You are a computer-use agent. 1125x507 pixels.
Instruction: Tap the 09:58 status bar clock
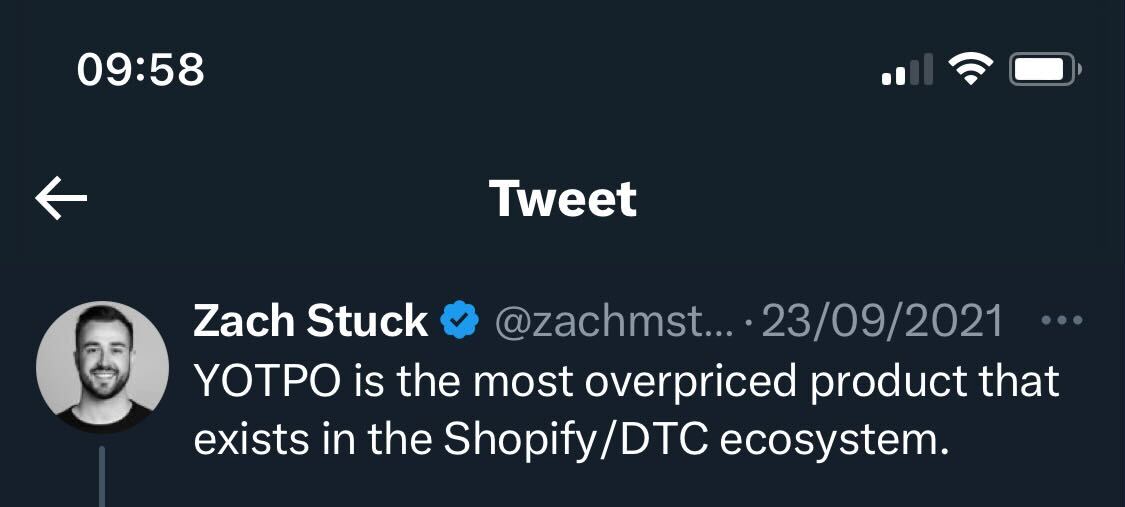click(x=140, y=70)
